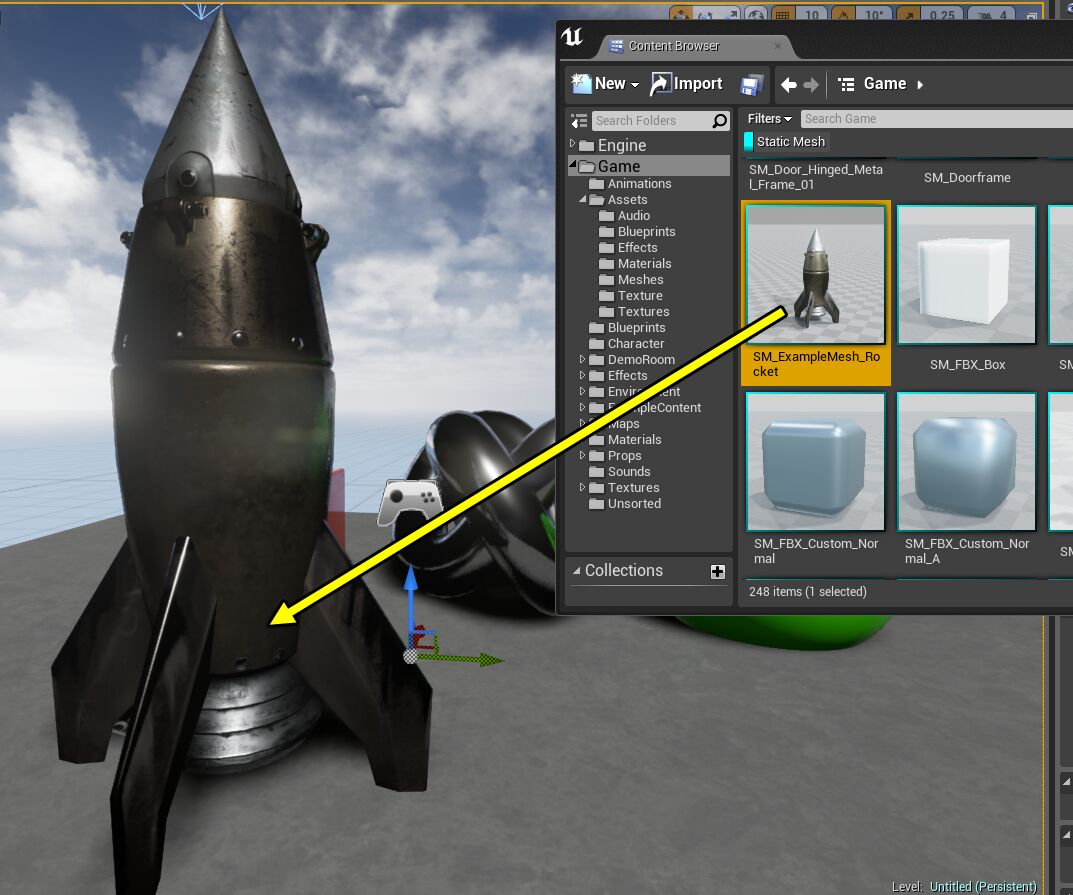1073x895 pixels.
Task: Click the Import button
Action: click(687, 84)
